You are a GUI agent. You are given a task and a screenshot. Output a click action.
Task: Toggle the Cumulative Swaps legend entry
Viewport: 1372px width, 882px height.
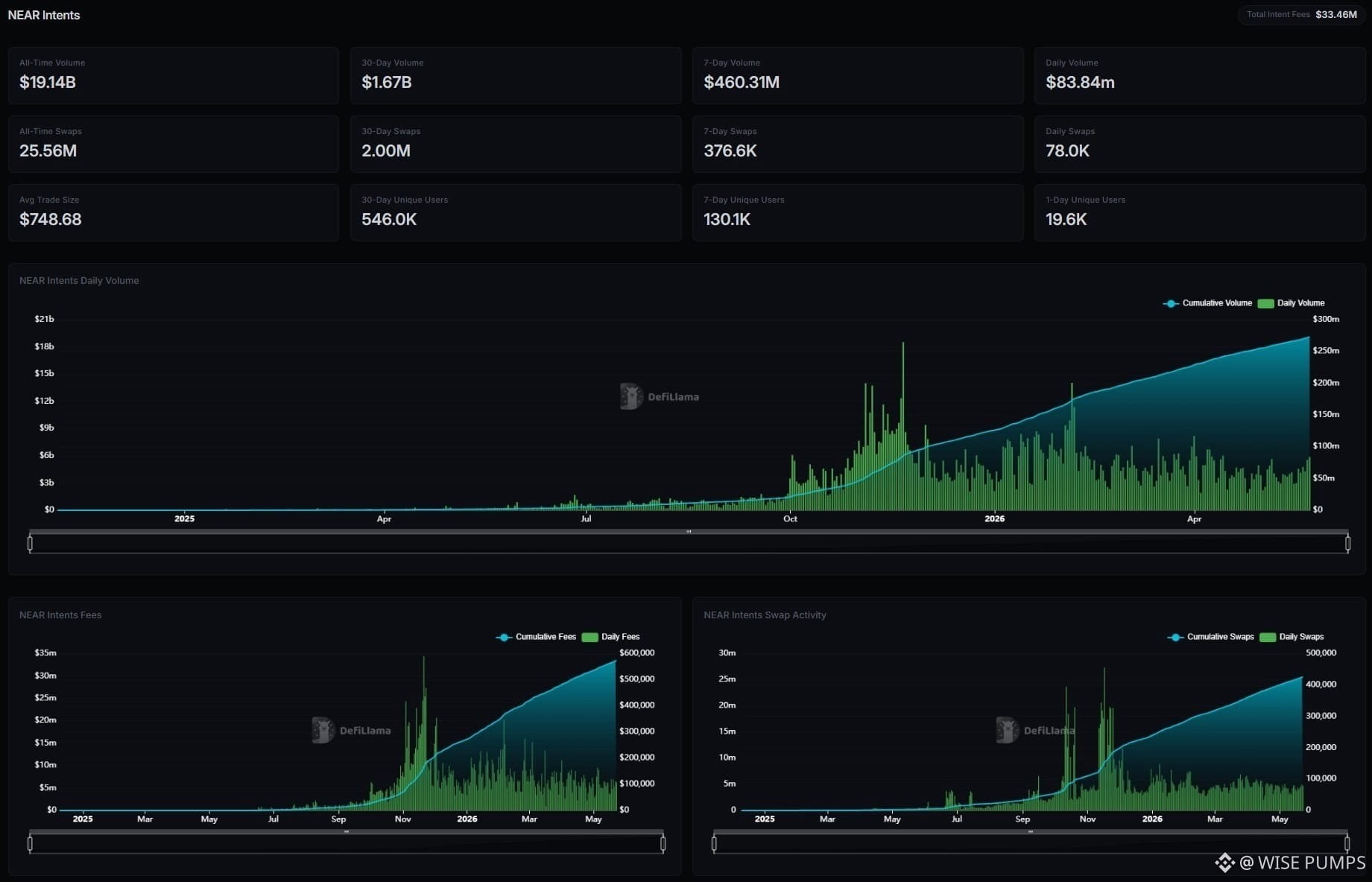click(x=1211, y=637)
